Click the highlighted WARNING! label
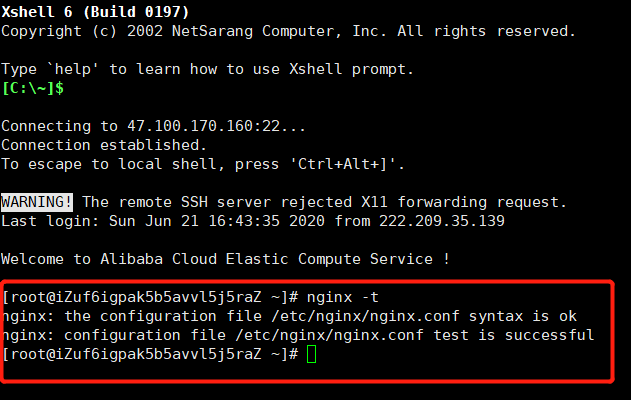 tap(37, 202)
